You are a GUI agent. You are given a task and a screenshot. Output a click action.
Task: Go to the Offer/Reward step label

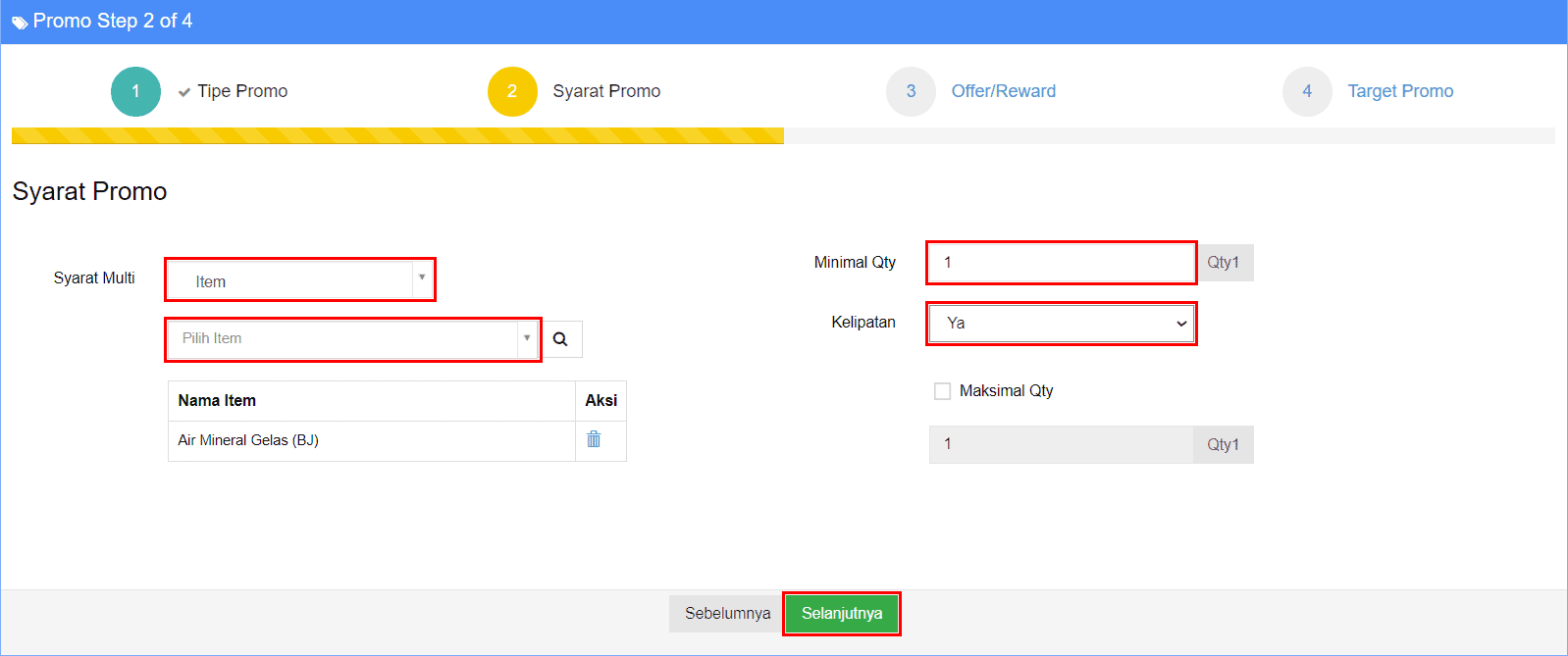click(x=1003, y=91)
